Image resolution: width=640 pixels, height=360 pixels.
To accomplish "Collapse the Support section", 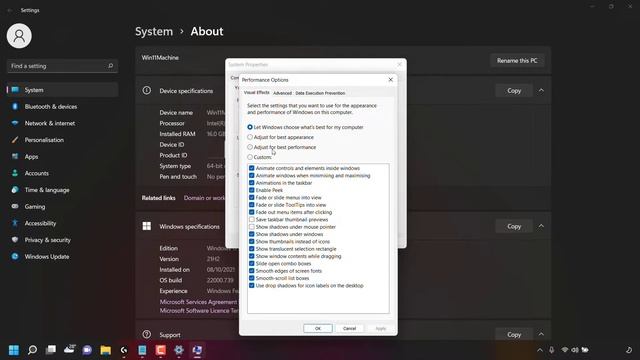I will tap(541, 334).
